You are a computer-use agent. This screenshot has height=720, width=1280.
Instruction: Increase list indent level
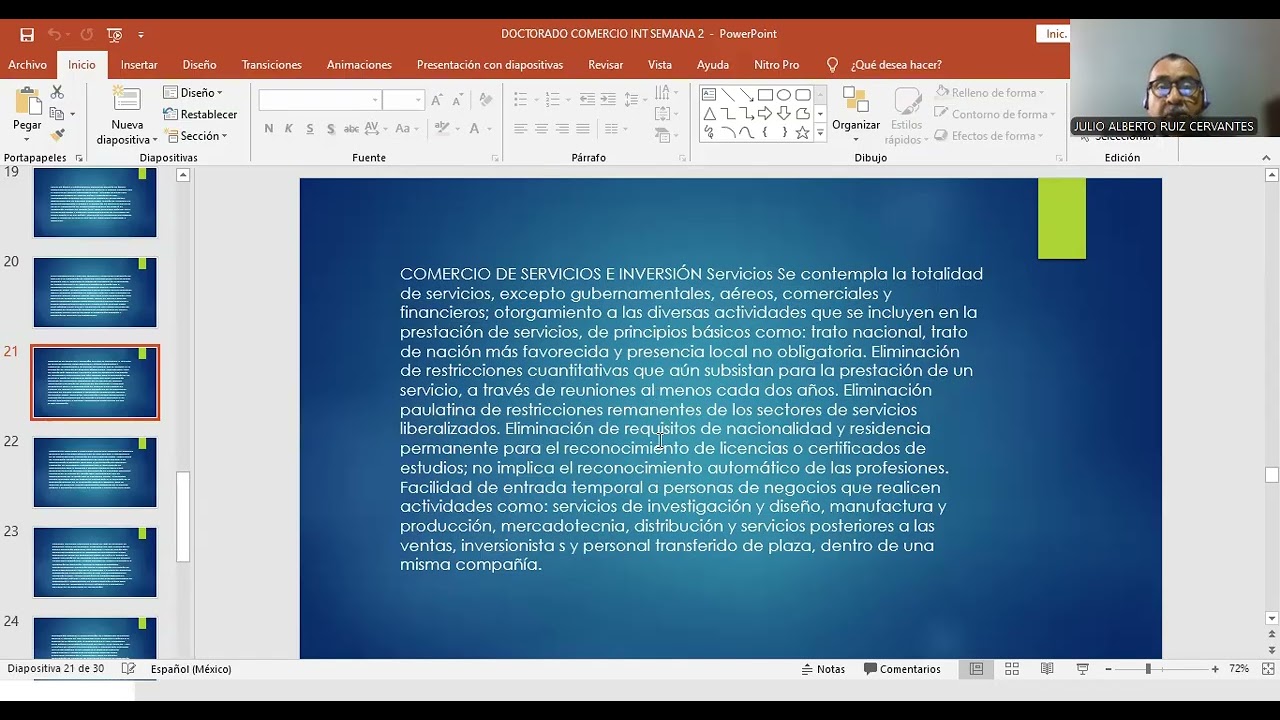[608, 100]
